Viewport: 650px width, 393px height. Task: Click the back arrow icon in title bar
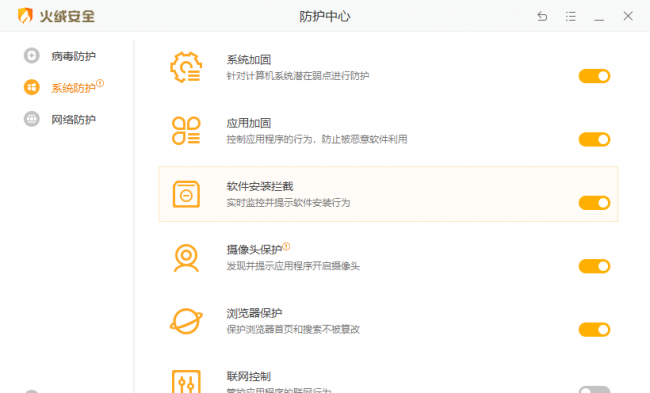coord(542,16)
